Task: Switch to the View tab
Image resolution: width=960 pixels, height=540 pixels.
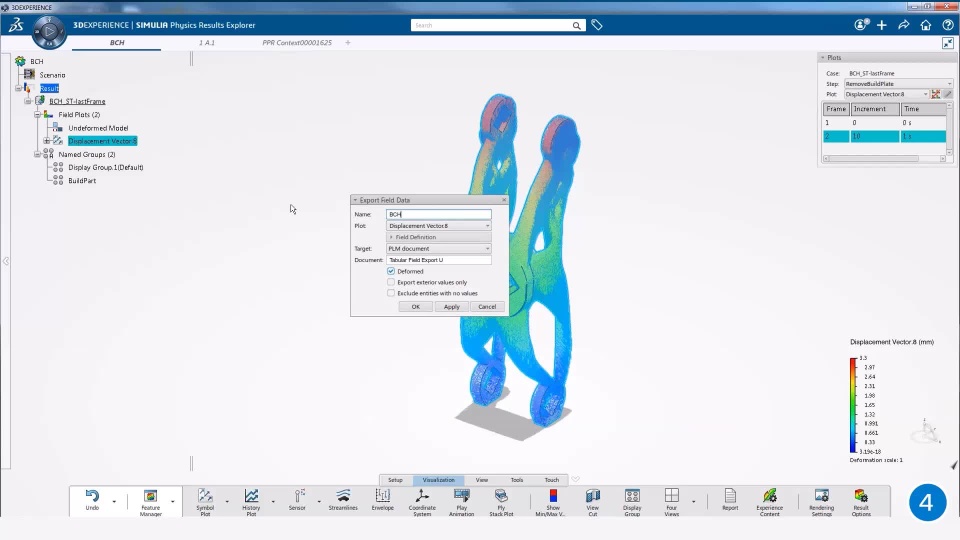Action: [482, 480]
